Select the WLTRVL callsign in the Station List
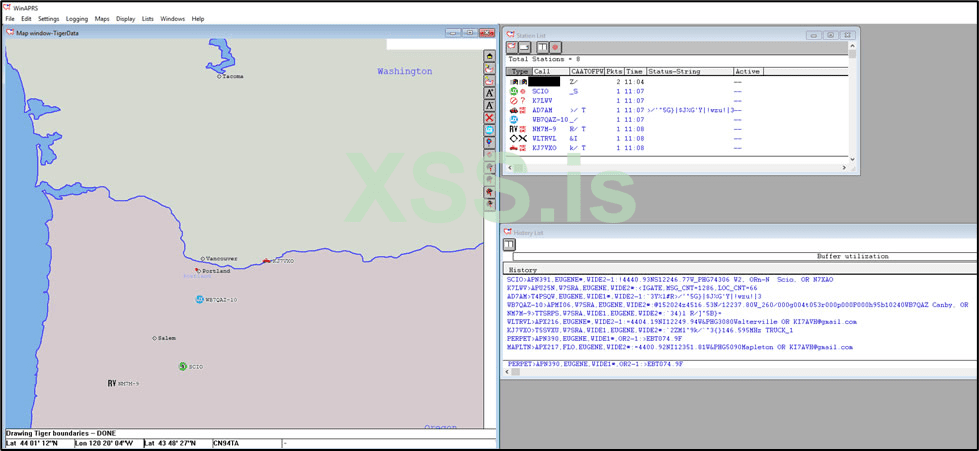The width and height of the screenshot is (979, 451). (x=543, y=138)
